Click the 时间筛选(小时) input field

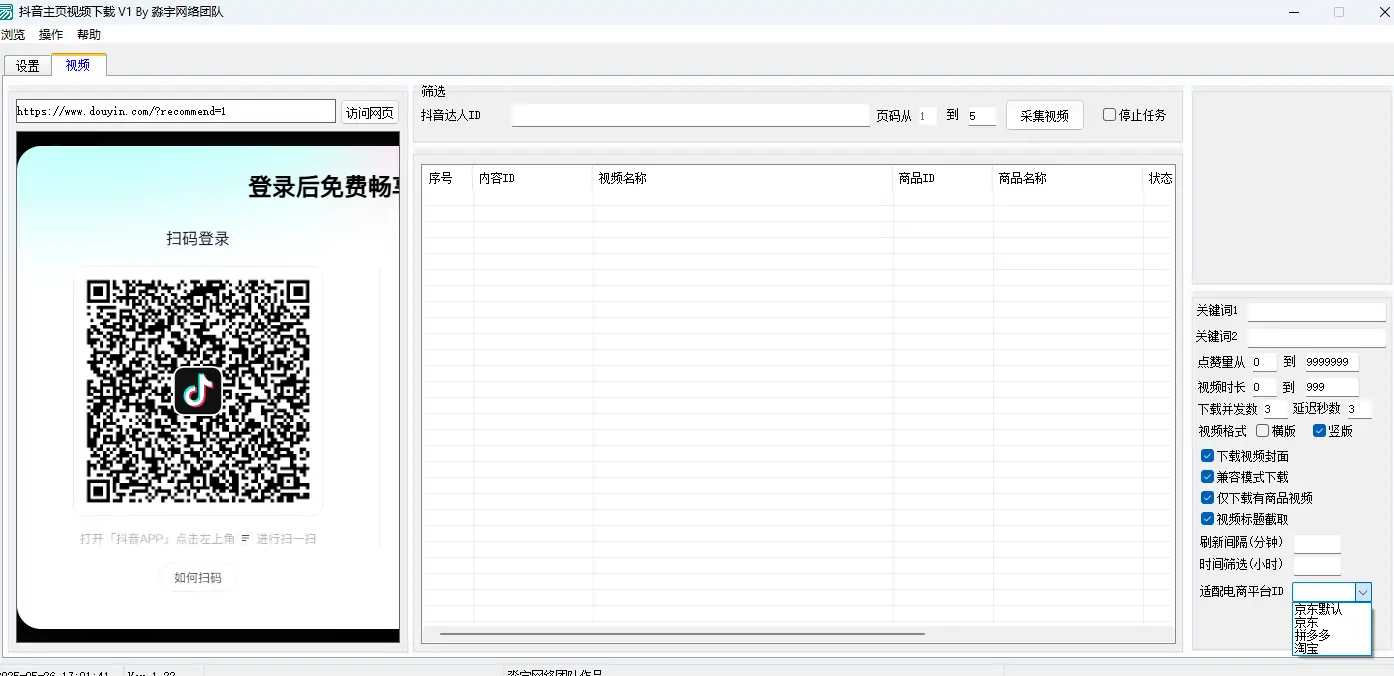[1317, 566]
